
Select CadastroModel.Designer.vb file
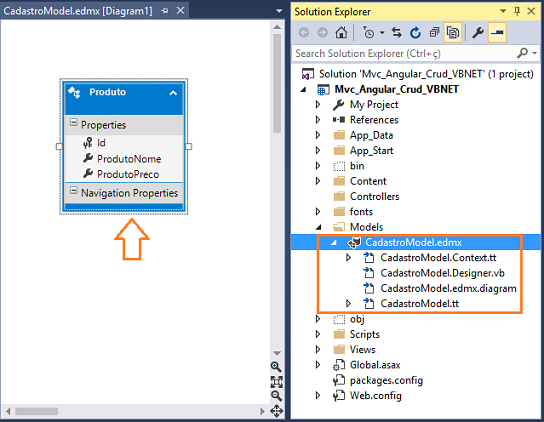click(442, 273)
